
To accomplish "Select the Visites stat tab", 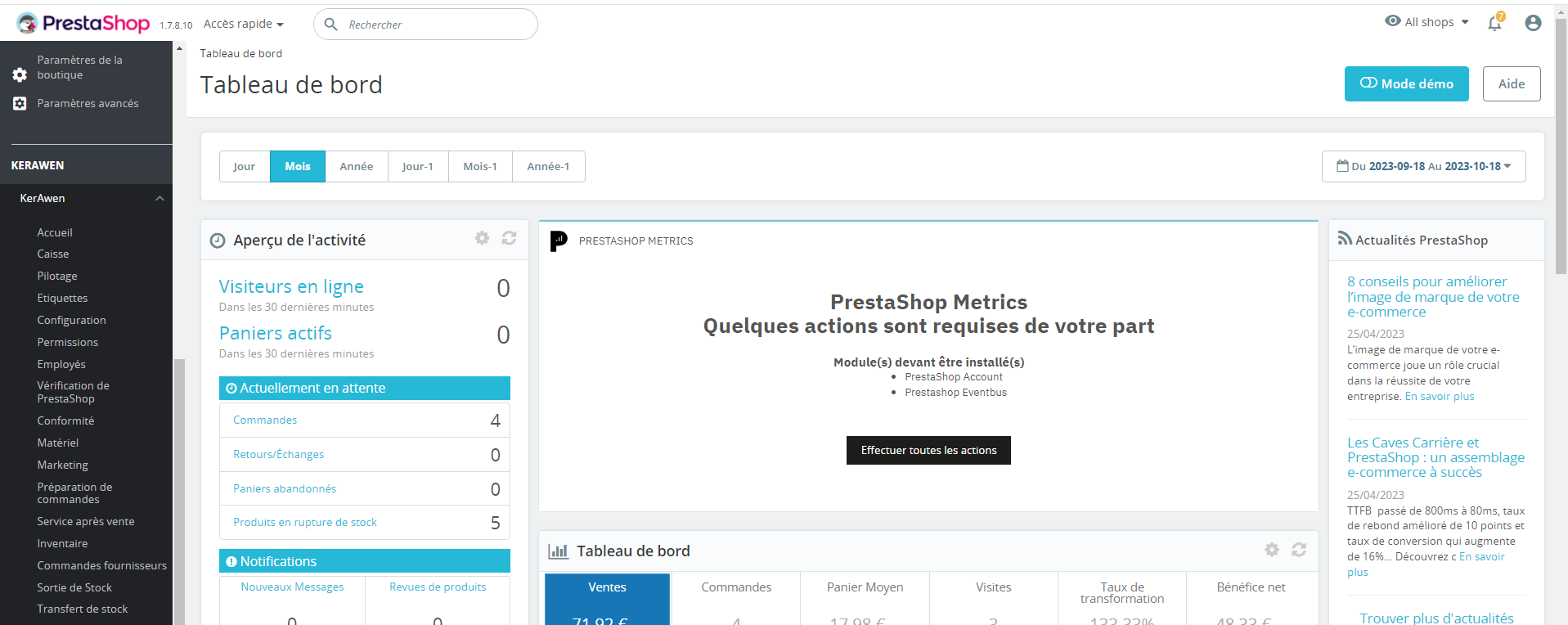I will (993, 599).
